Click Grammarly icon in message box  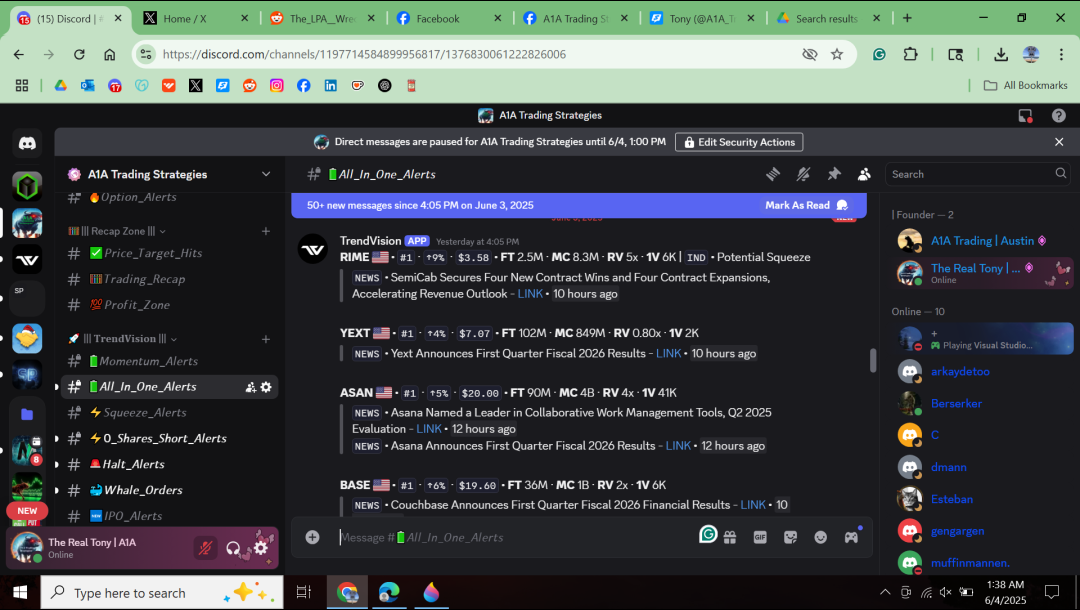pyautogui.click(x=708, y=534)
